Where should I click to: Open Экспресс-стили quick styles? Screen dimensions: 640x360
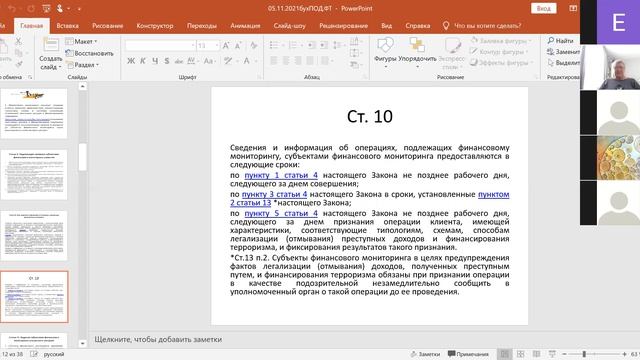pos(451,53)
